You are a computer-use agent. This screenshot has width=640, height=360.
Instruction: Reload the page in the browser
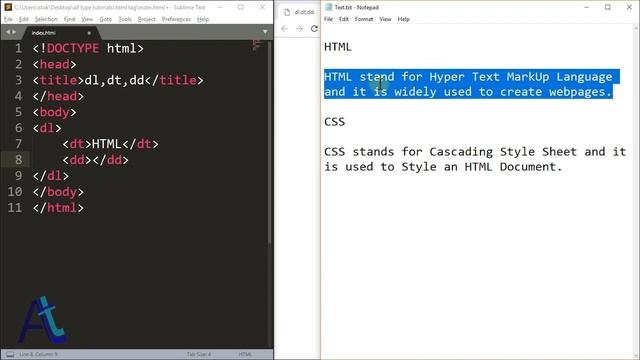coord(314,29)
